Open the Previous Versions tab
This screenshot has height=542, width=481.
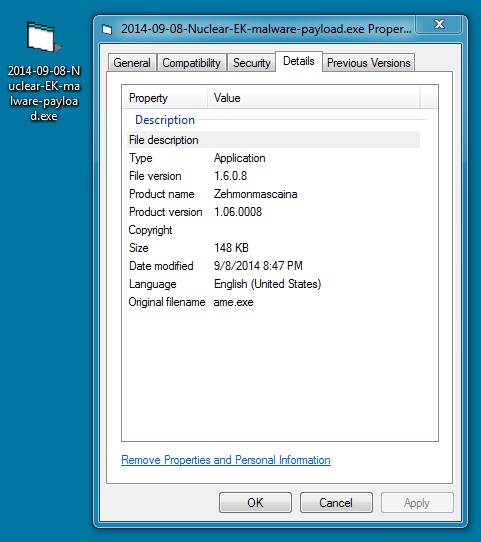tap(368, 63)
